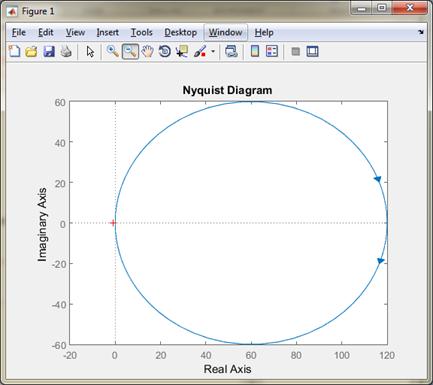The height and width of the screenshot is (385, 433).
Task: Click the Link Plot icon
Action: pos(231,52)
